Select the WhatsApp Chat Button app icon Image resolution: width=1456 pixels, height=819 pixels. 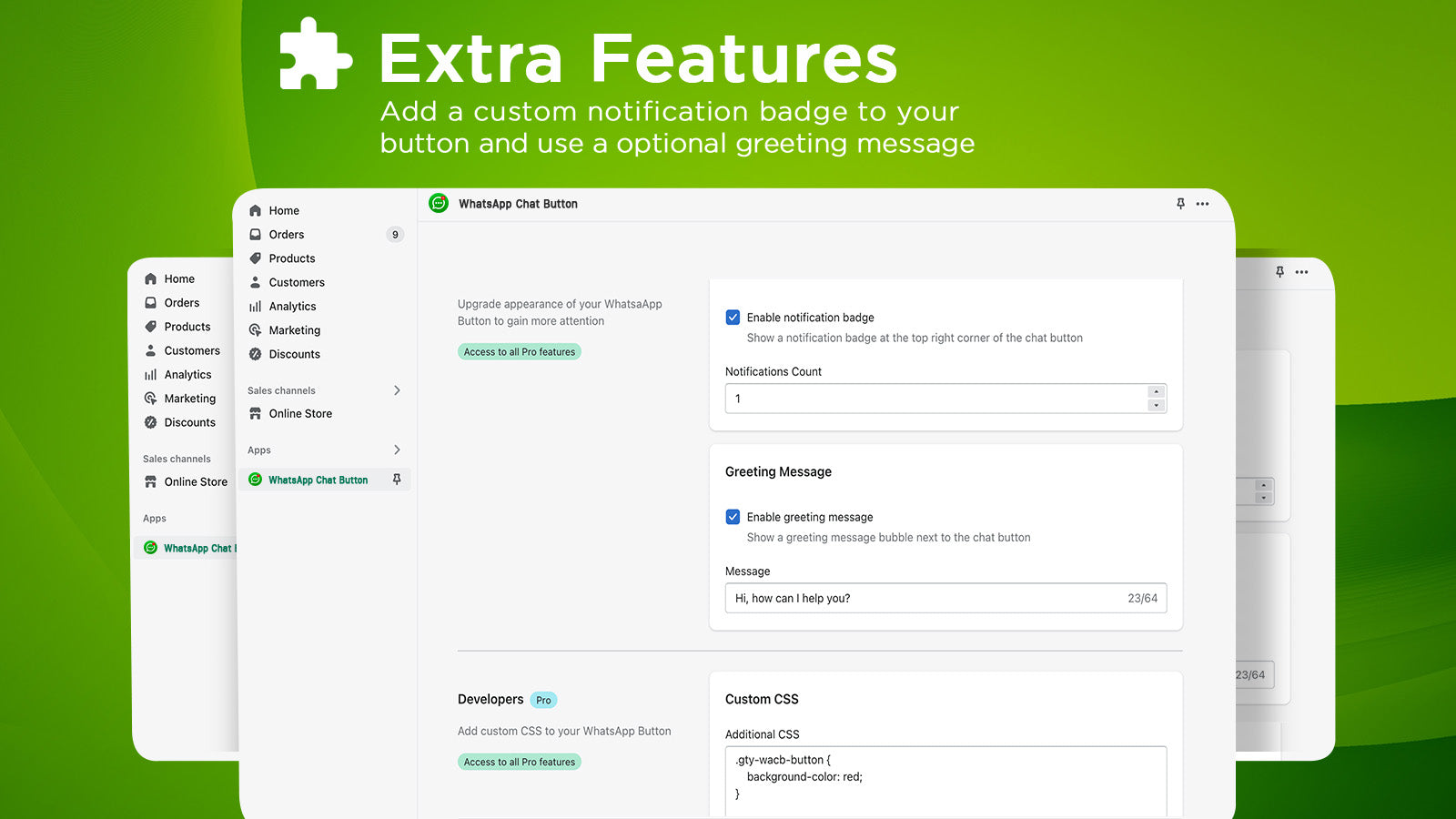(x=256, y=480)
